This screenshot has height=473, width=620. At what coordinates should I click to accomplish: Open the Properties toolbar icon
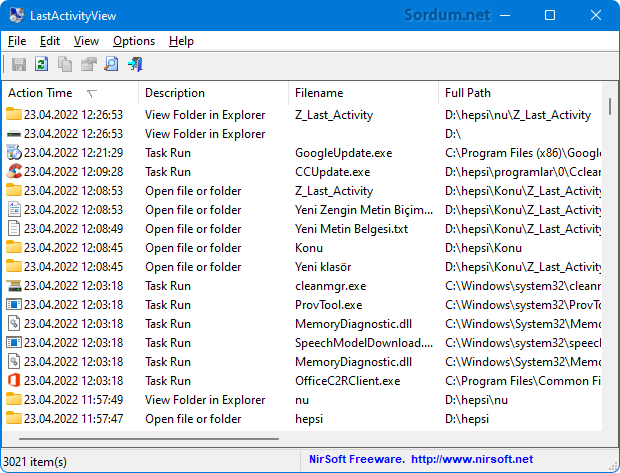coord(89,64)
